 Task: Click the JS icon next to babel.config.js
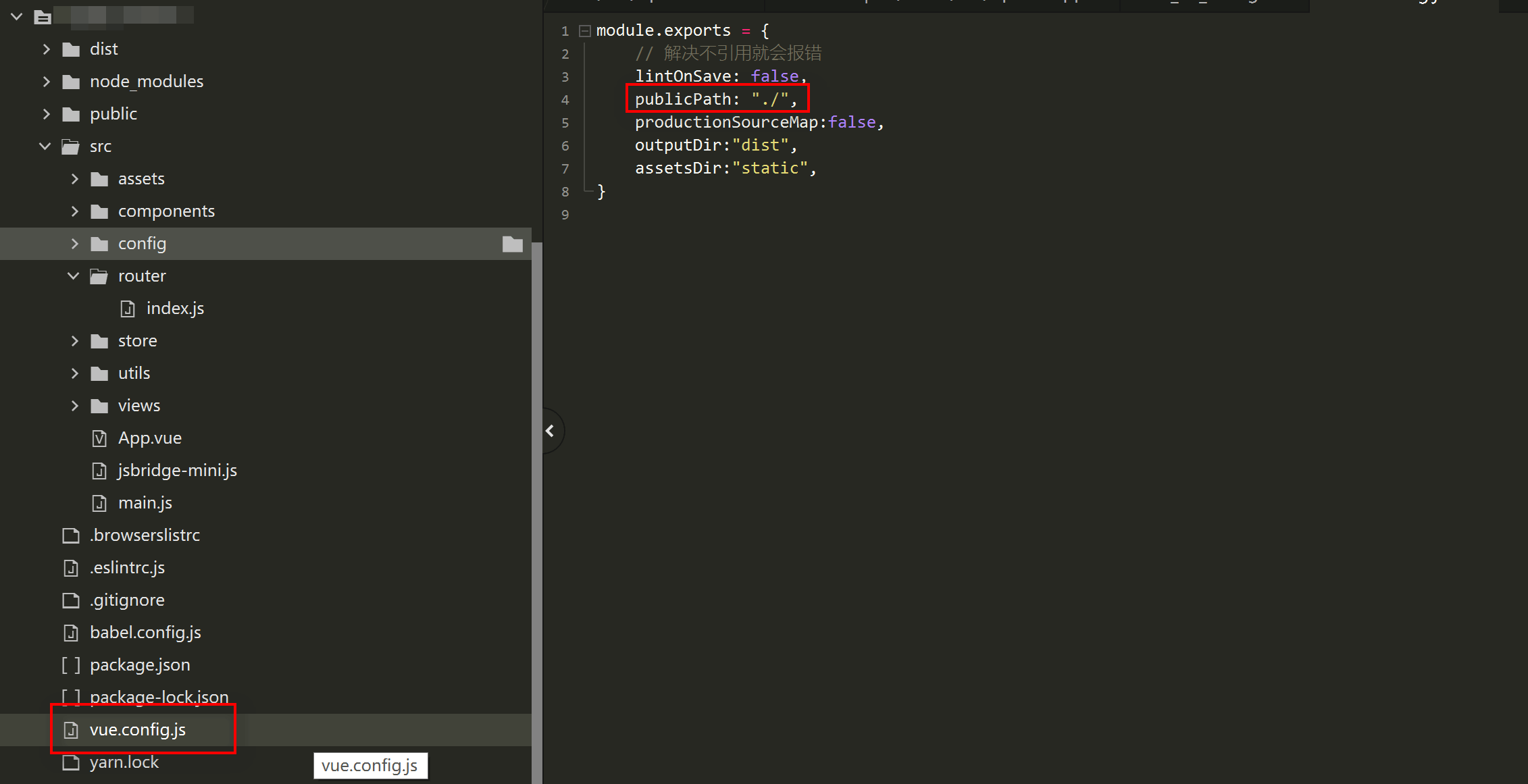pyautogui.click(x=71, y=633)
